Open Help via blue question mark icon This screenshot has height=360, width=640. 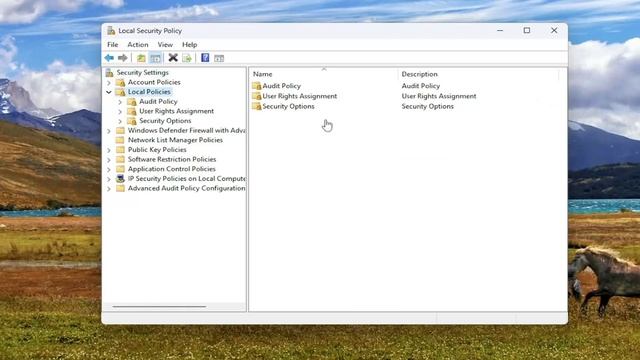click(x=205, y=58)
